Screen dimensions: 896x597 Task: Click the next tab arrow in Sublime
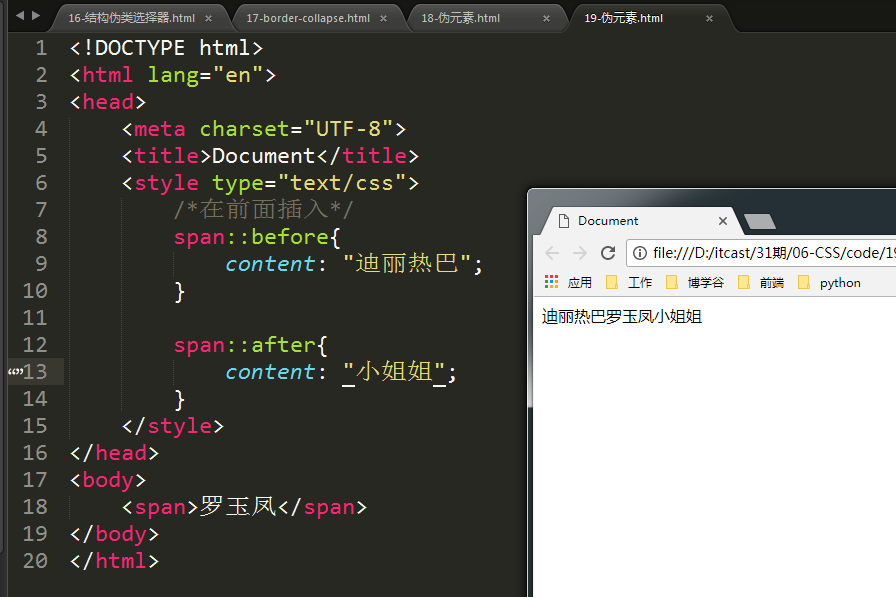click(x=36, y=15)
